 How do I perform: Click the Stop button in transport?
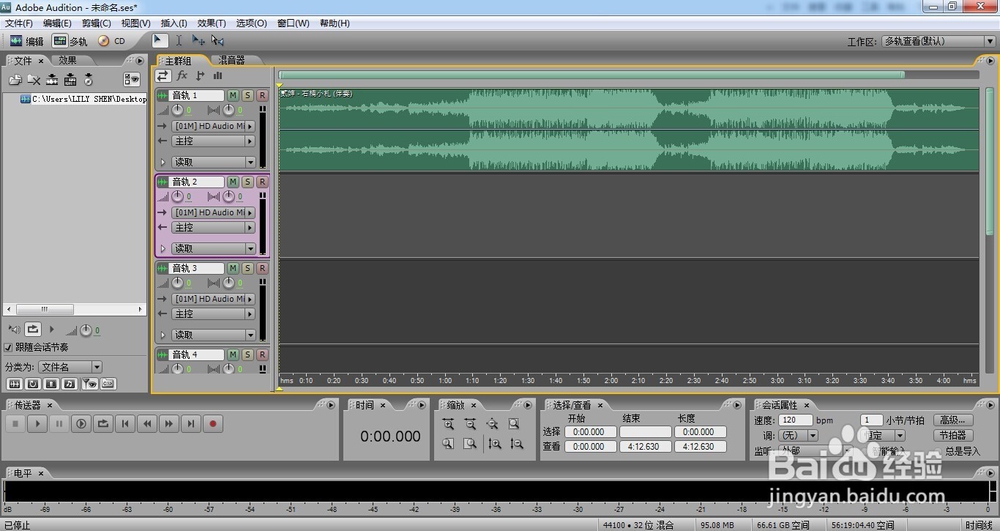coord(15,423)
